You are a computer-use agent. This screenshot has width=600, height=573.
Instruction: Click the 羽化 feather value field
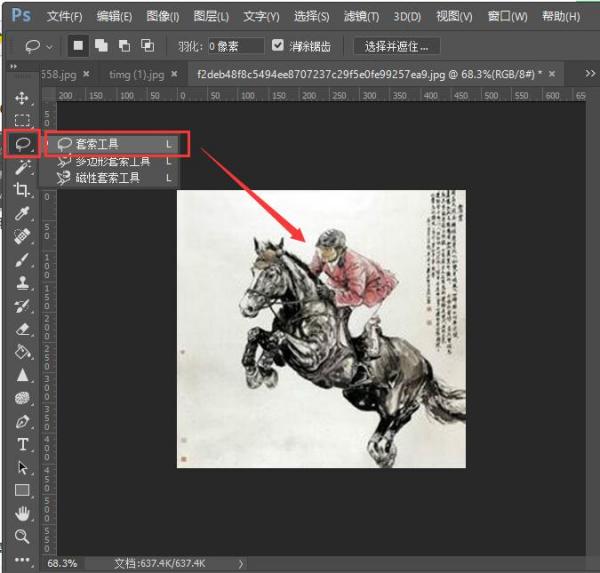pyautogui.click(x=236, y=46)
